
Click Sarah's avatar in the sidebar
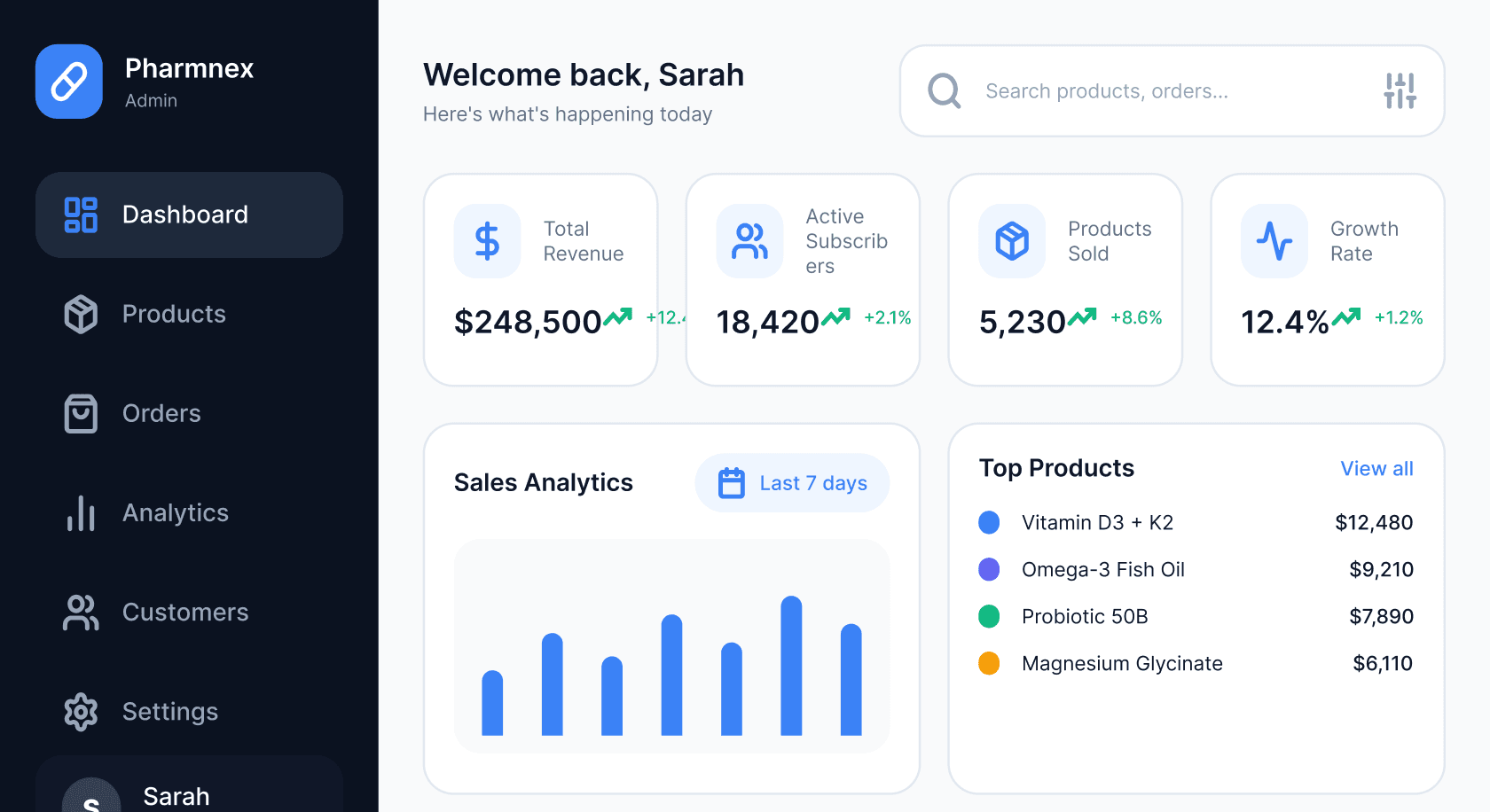tap(91, 795)
